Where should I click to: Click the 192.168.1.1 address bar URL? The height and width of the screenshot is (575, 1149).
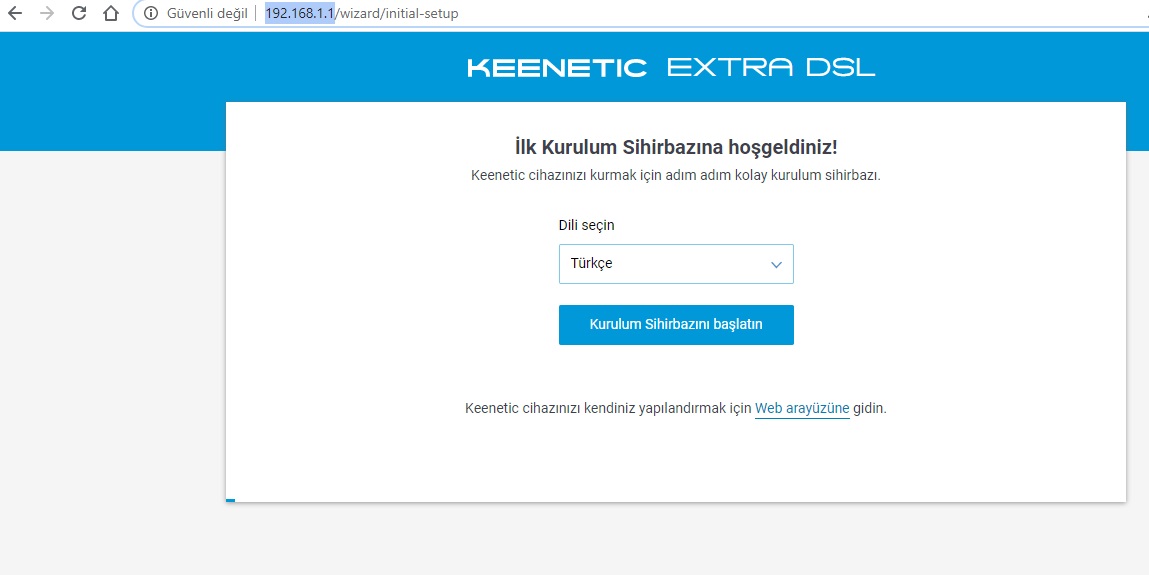click(362, 13)
